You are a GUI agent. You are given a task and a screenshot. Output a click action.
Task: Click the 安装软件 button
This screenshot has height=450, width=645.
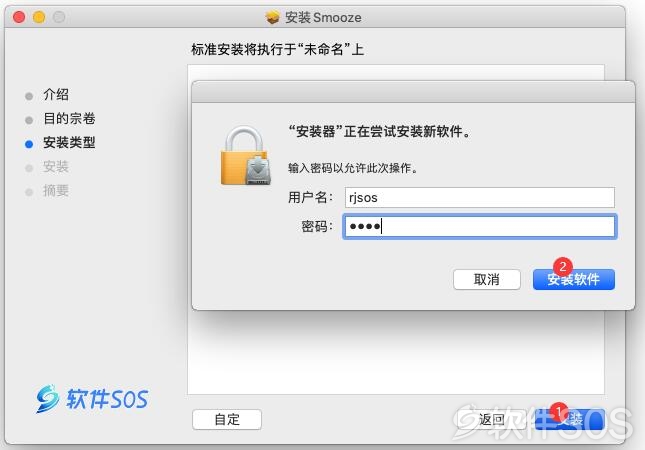pyautogui.click(x=574, y=280)
